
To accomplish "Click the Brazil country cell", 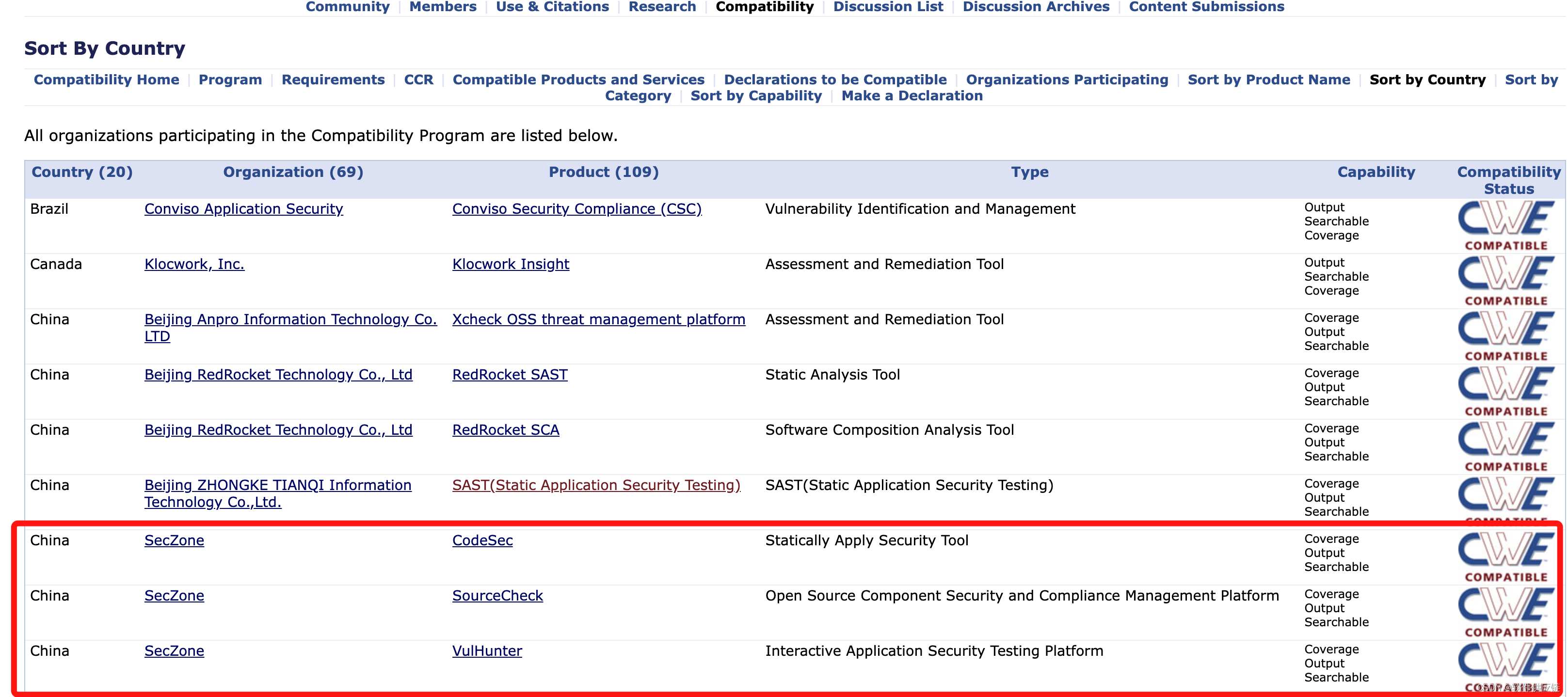I will coord(49,209).
